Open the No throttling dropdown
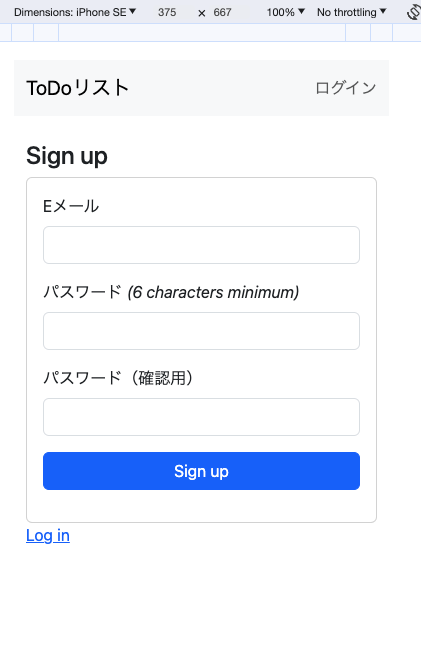This screenshot has height=645, width=421. click(351, 12)
